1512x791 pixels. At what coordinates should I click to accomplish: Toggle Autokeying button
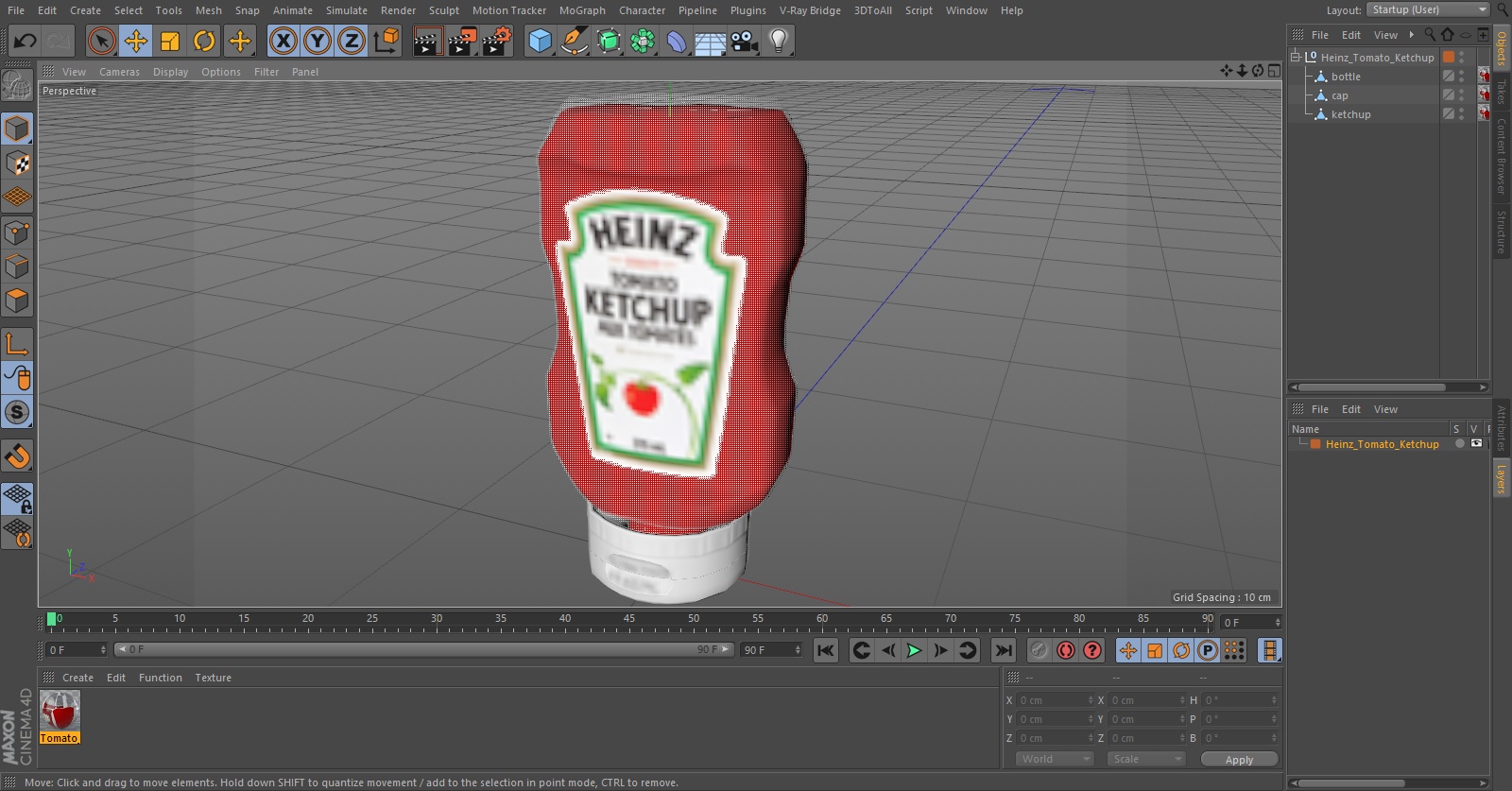point(1066,650)
